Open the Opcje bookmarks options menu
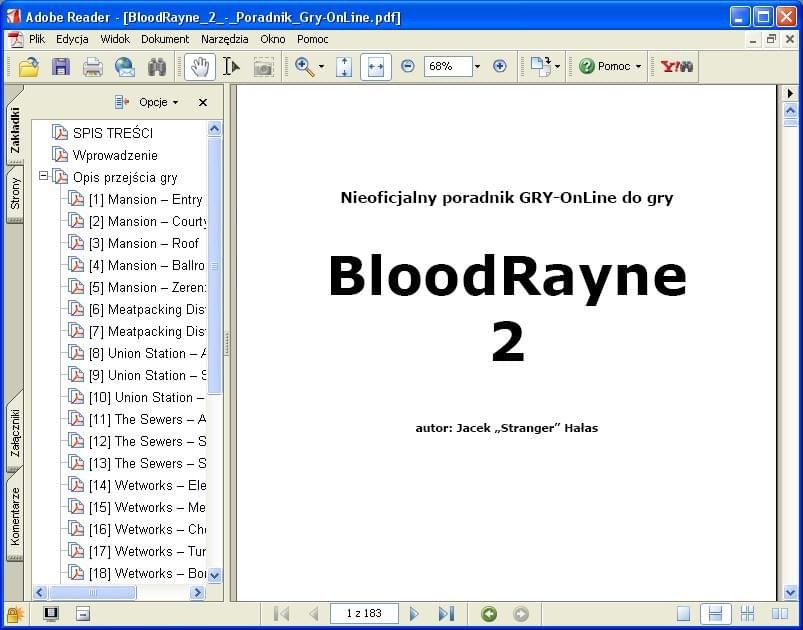The width and height of the screenshot is (803, 630). tap(158, 102)
